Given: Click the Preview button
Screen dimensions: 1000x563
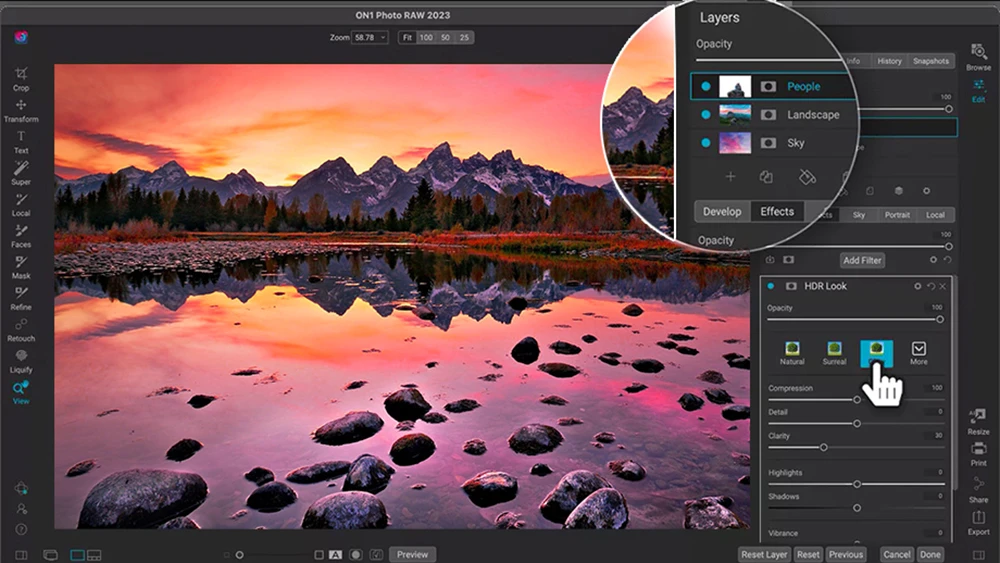Looking at the screenshot, I should tap(412, 555).
